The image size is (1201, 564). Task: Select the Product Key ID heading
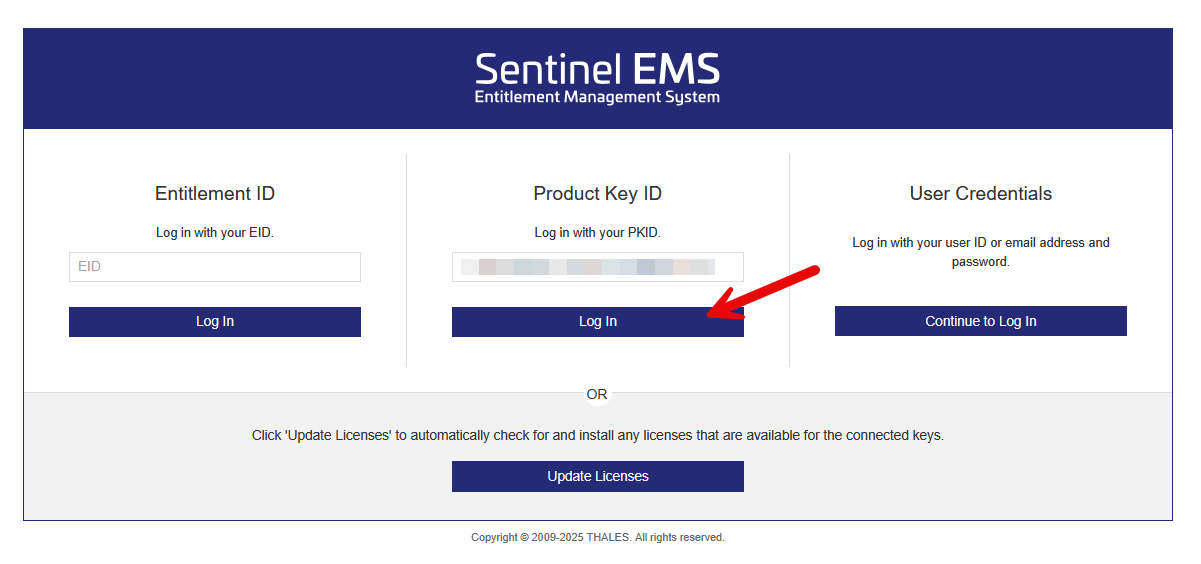(598, 194)
